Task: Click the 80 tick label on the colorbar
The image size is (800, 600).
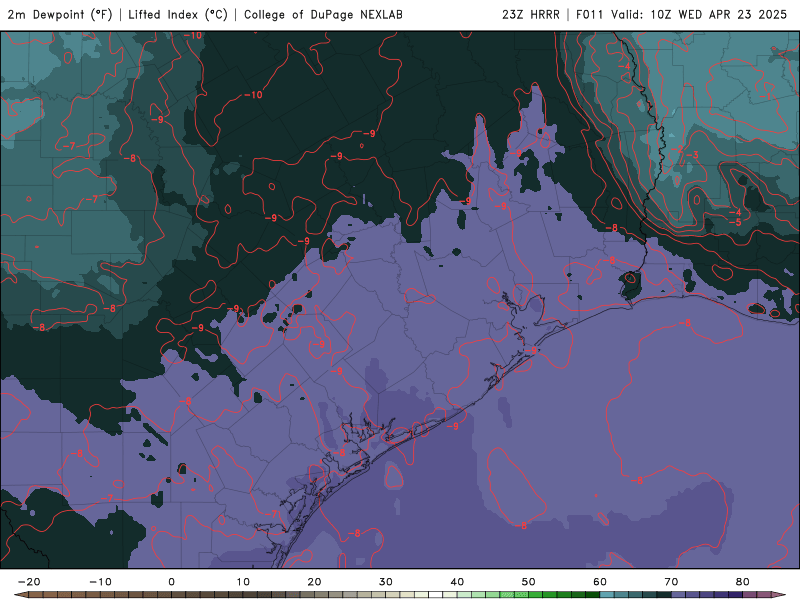Action: (x=743, y=582)
